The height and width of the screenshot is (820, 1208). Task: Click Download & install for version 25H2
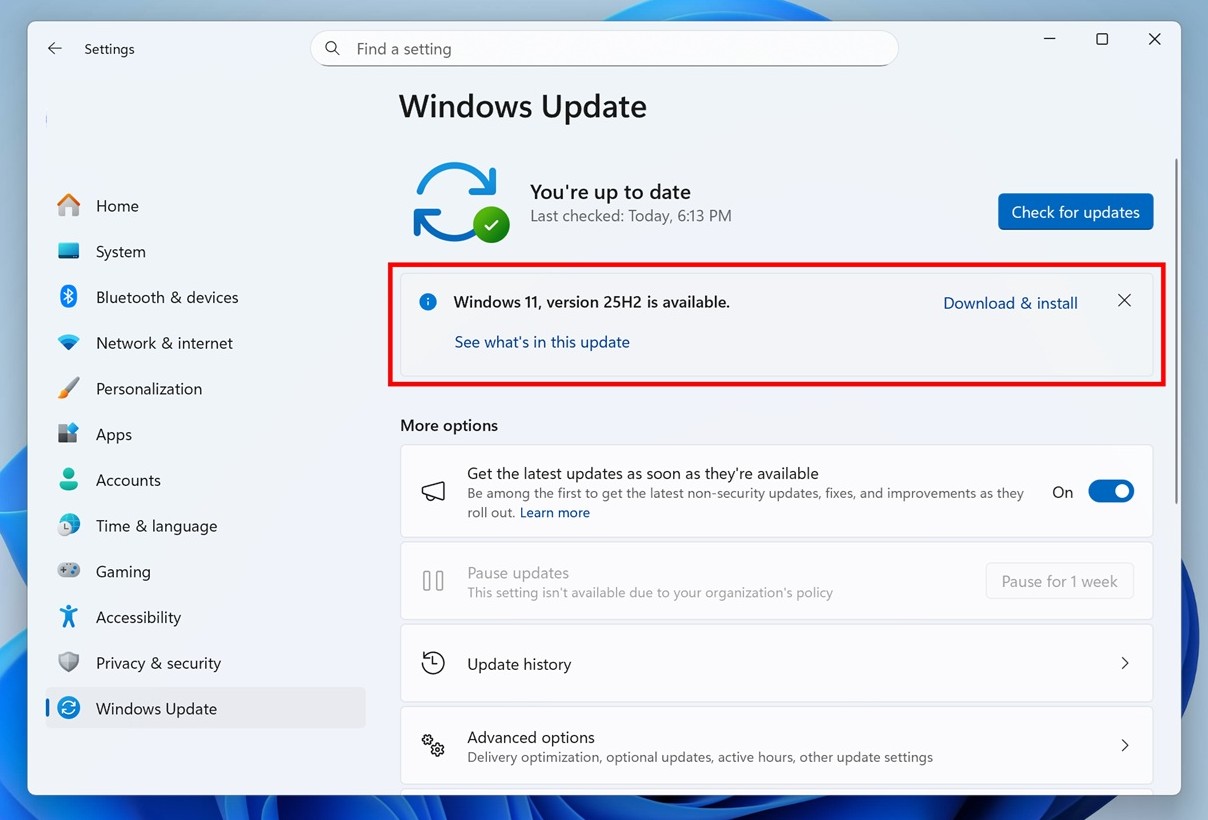(x=1010, y=302)
